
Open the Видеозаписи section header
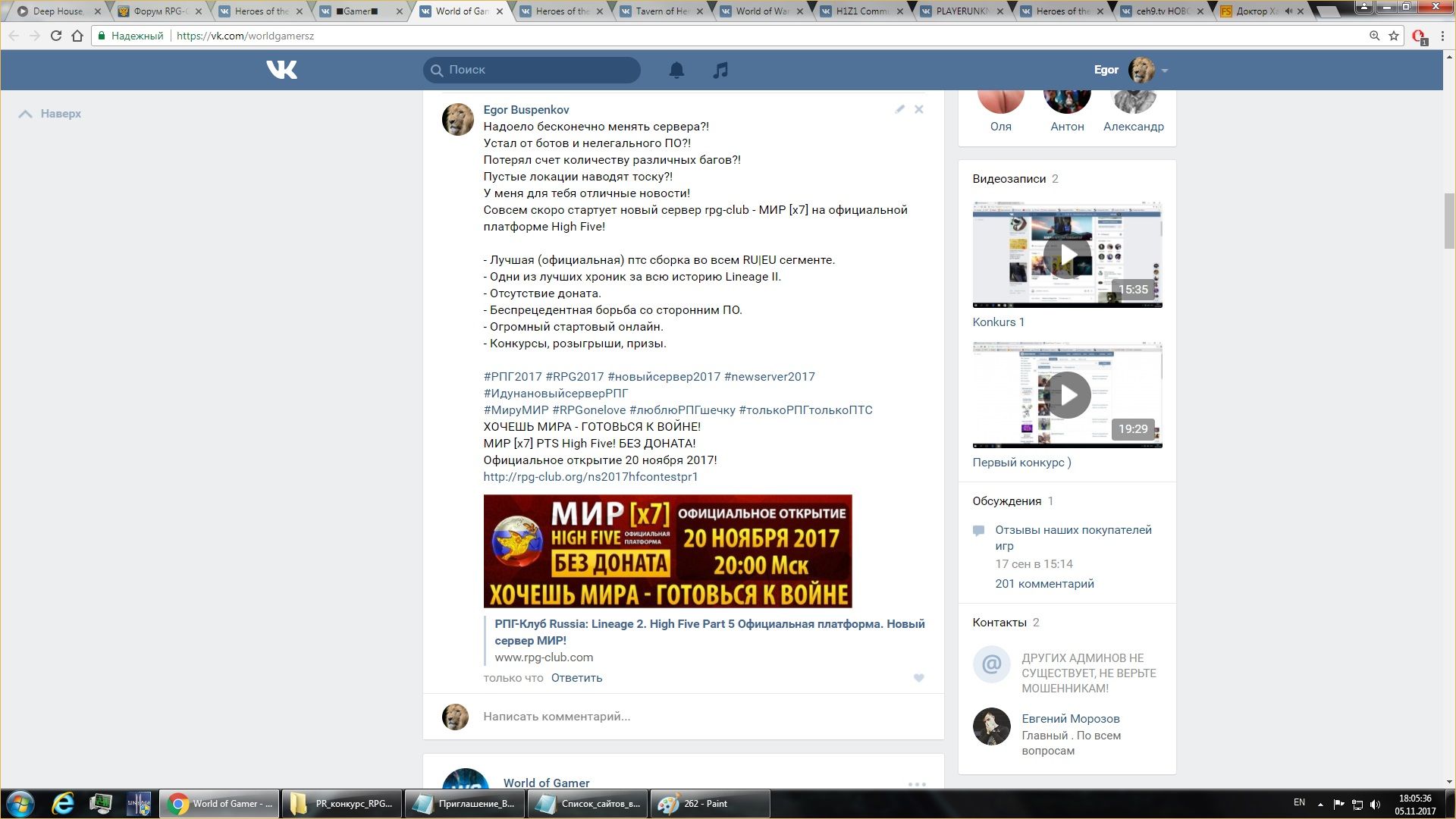[1009, 179]
